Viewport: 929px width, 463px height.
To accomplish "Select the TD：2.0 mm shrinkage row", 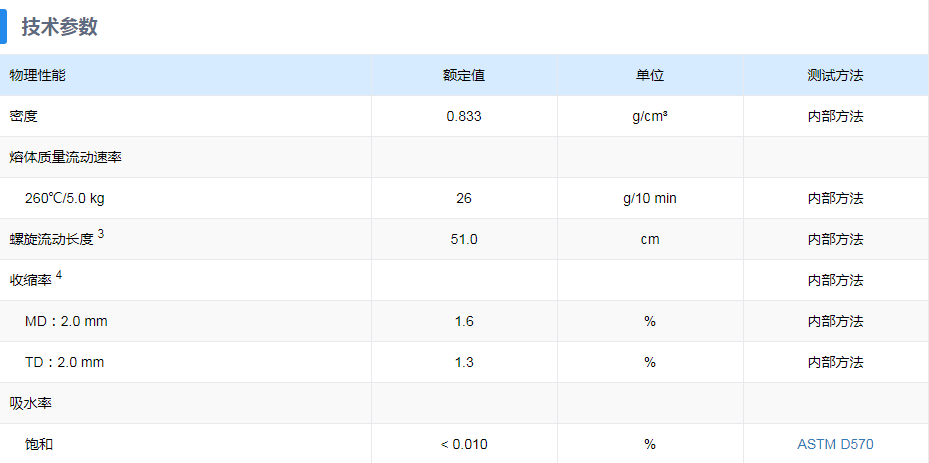I will click(464, 362).
